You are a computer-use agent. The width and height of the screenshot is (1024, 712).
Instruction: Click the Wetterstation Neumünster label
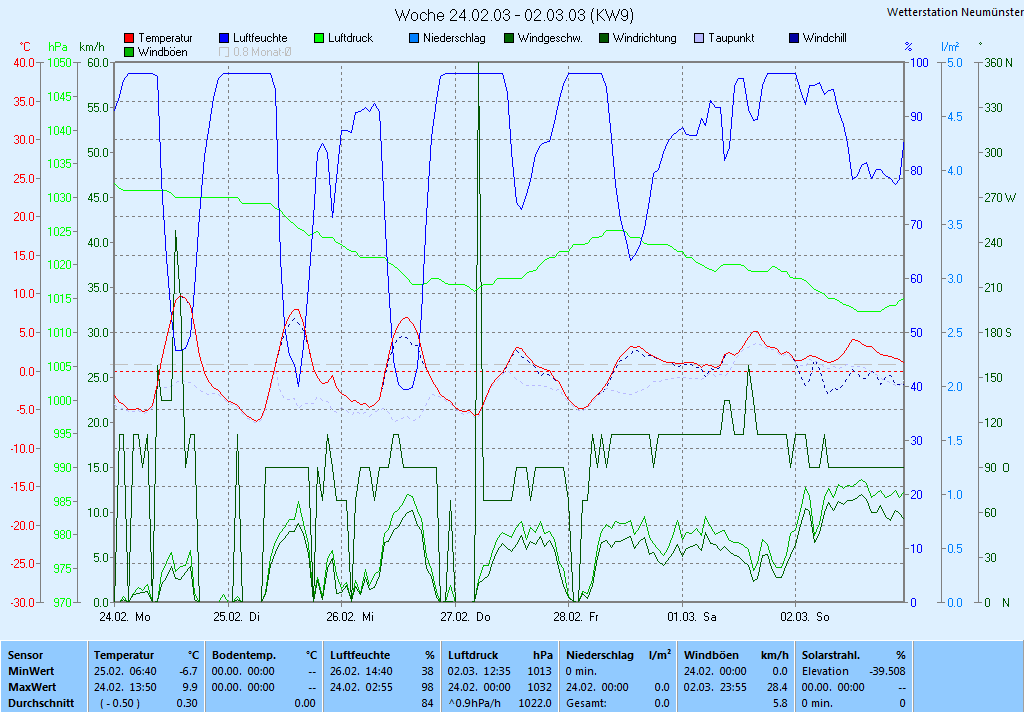coord(955,12)
